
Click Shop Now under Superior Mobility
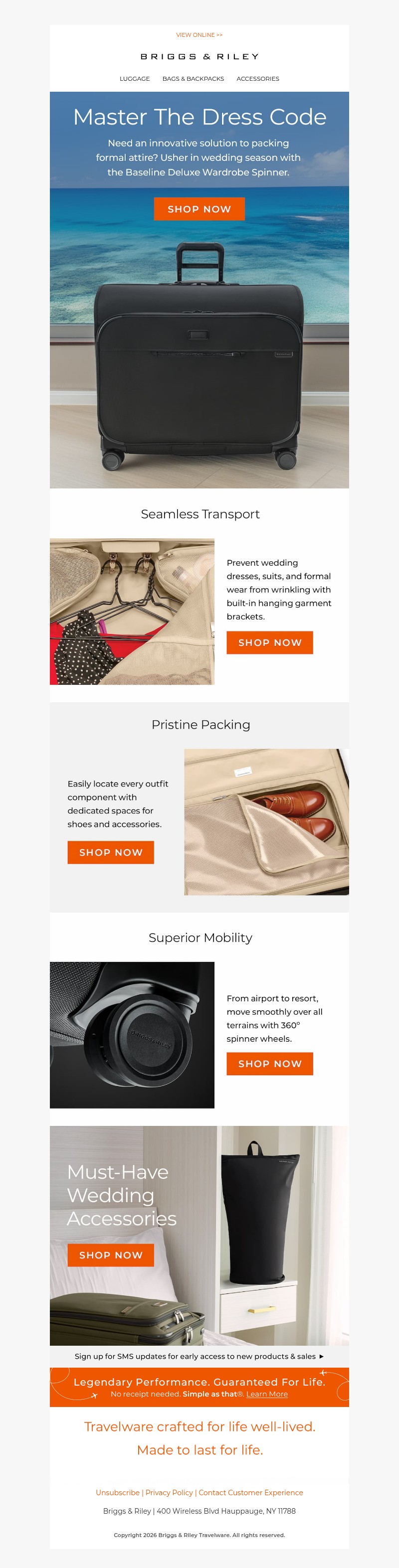(x=270, y=1064)
